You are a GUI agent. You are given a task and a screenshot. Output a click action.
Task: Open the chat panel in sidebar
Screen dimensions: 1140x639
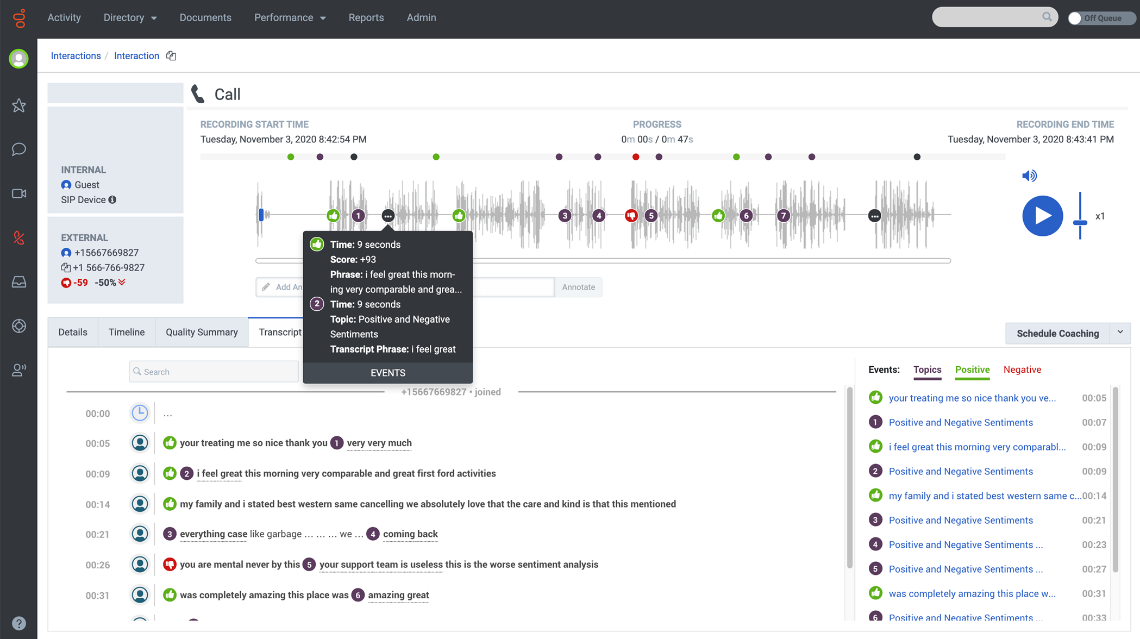(19, 149)
